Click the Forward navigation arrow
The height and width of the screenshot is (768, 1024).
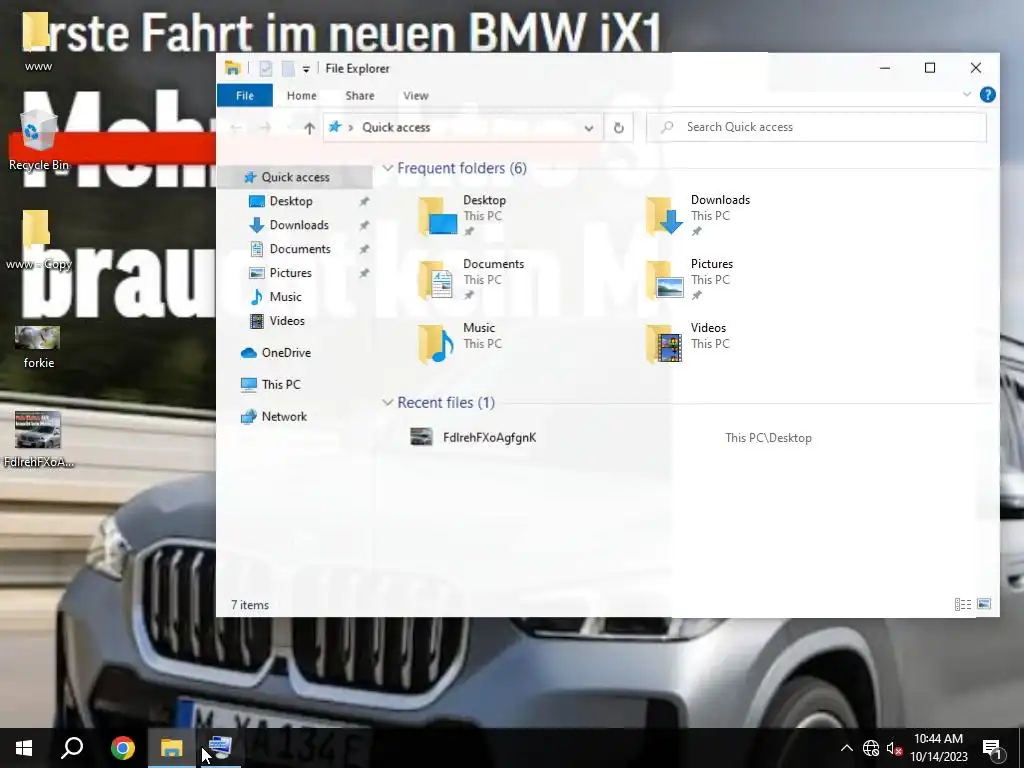tap(264, 127)
